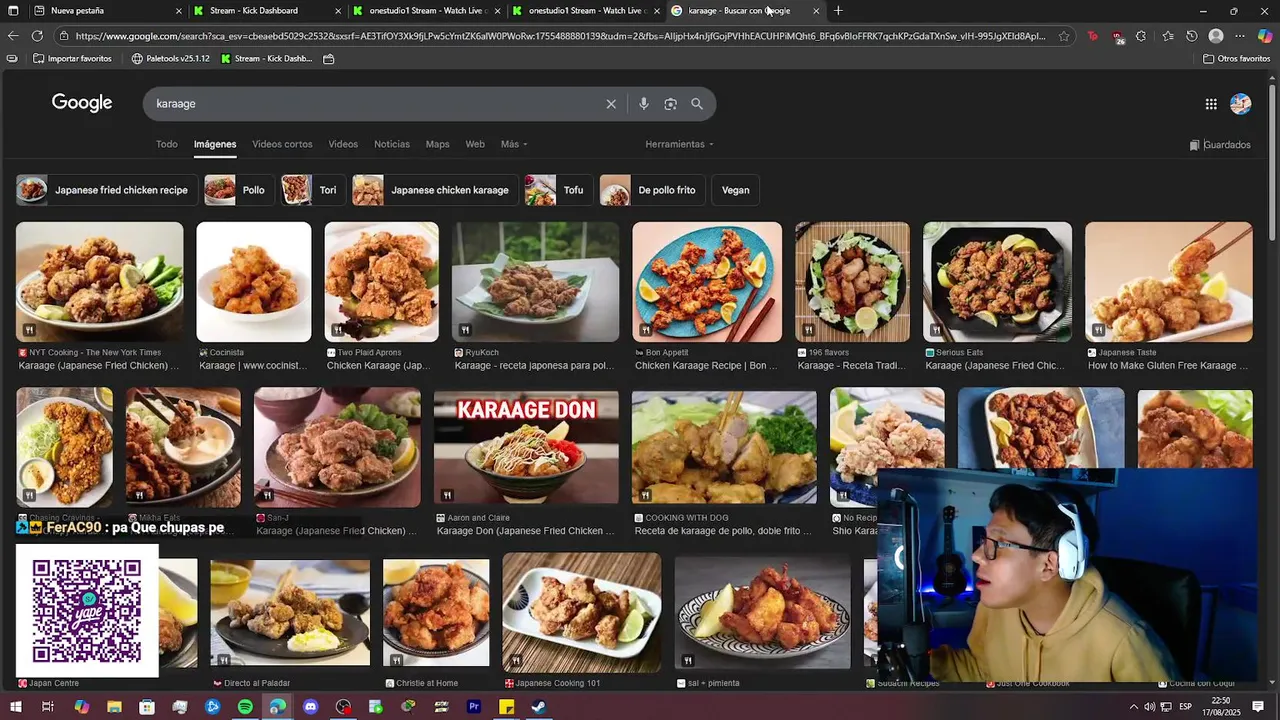1280x720 pixels.
Task: Open the Google account avatar
Action: click(1241, 104)
